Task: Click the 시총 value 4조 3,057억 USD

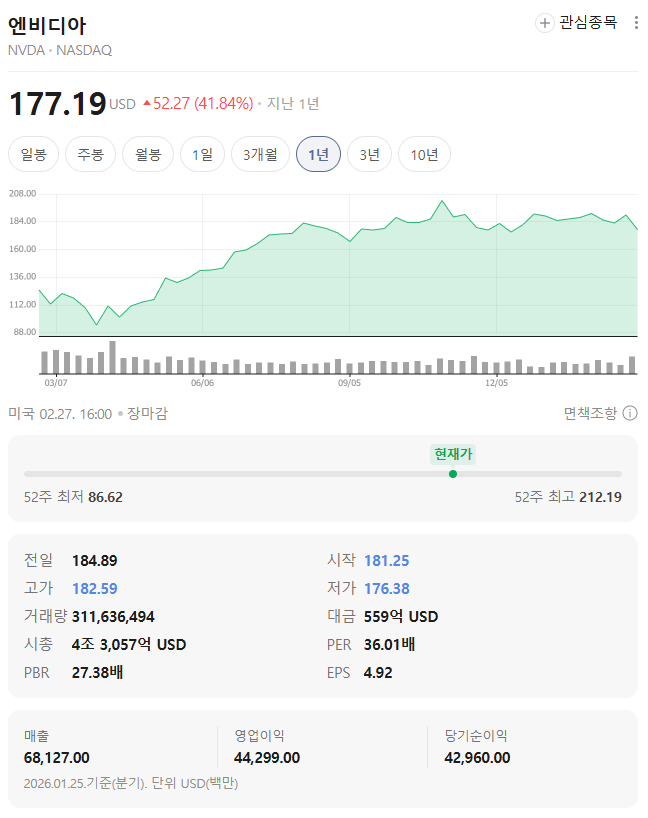Action: coord(129,645)
